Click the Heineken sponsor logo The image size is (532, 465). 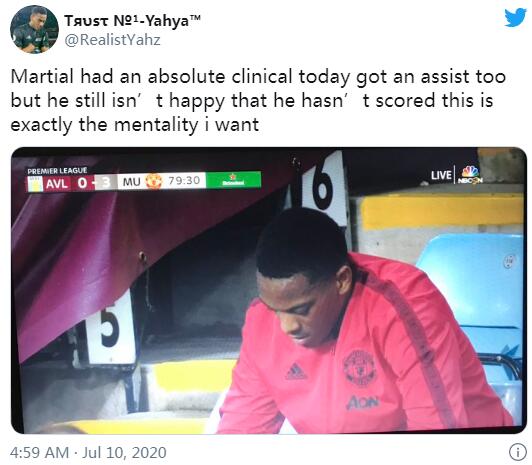pyautogui.click(x=233, y=180)
